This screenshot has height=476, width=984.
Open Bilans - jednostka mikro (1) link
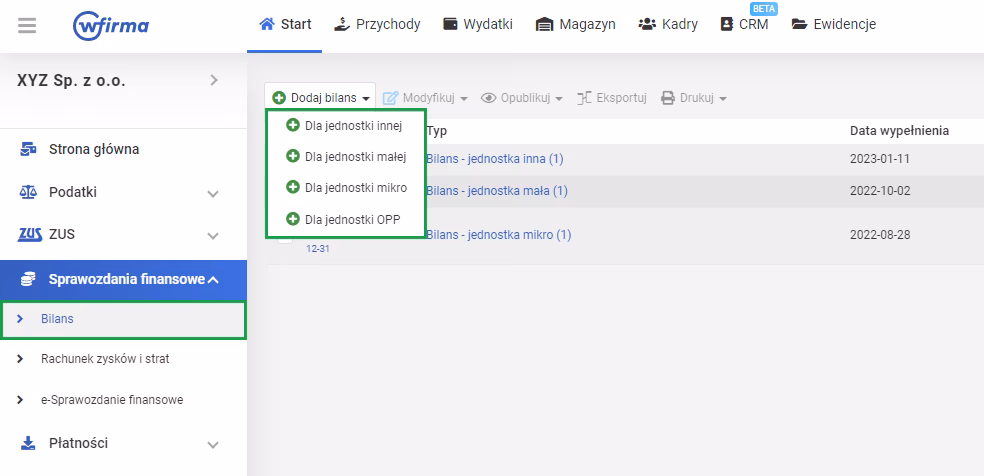[x=498, y=235]
